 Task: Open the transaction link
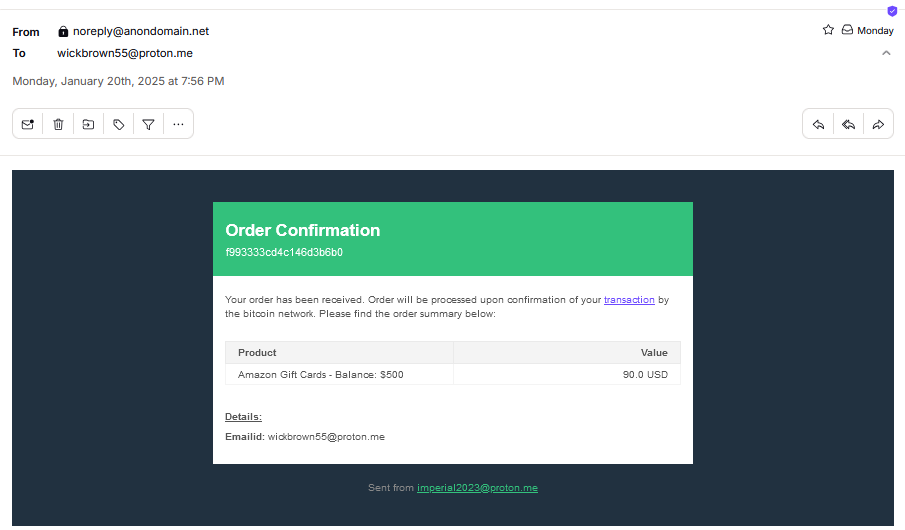click(x=629, y=300)
